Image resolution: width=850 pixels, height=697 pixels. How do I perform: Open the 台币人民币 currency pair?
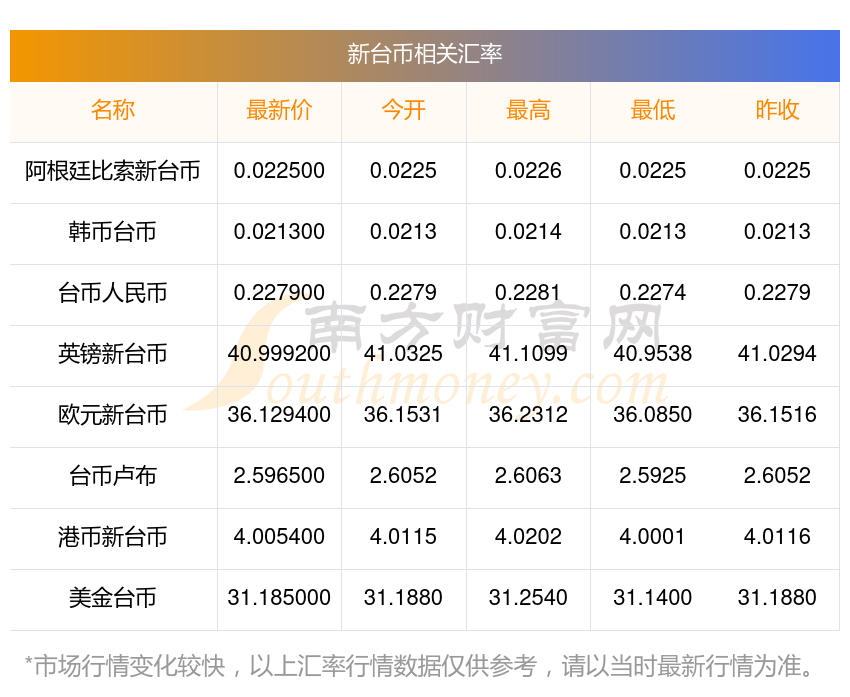point(113,293)
